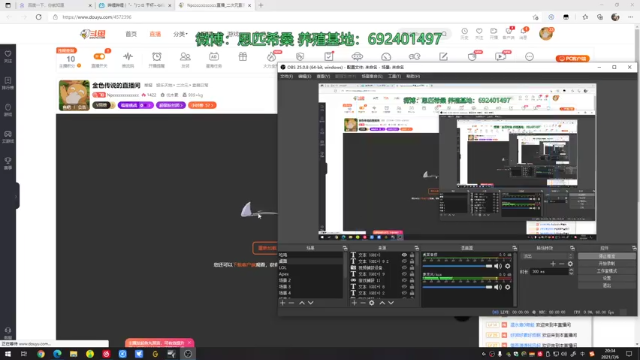
Task: Open the heart follow icon in Douyu header
Action: pos(479,31)
